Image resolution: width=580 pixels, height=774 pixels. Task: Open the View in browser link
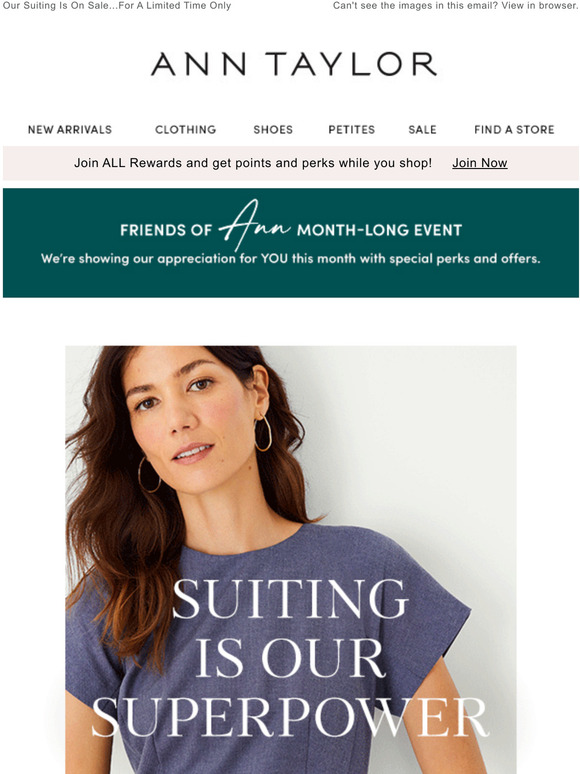[540, 6]
